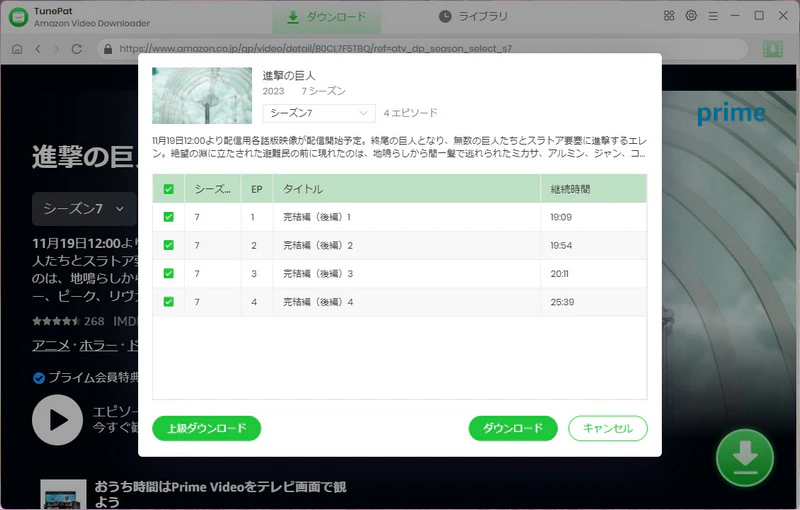Click the 進撃の巨人 thumbnail in dialog
Viewport: 800px width, 510px height.
pos(202,95)
